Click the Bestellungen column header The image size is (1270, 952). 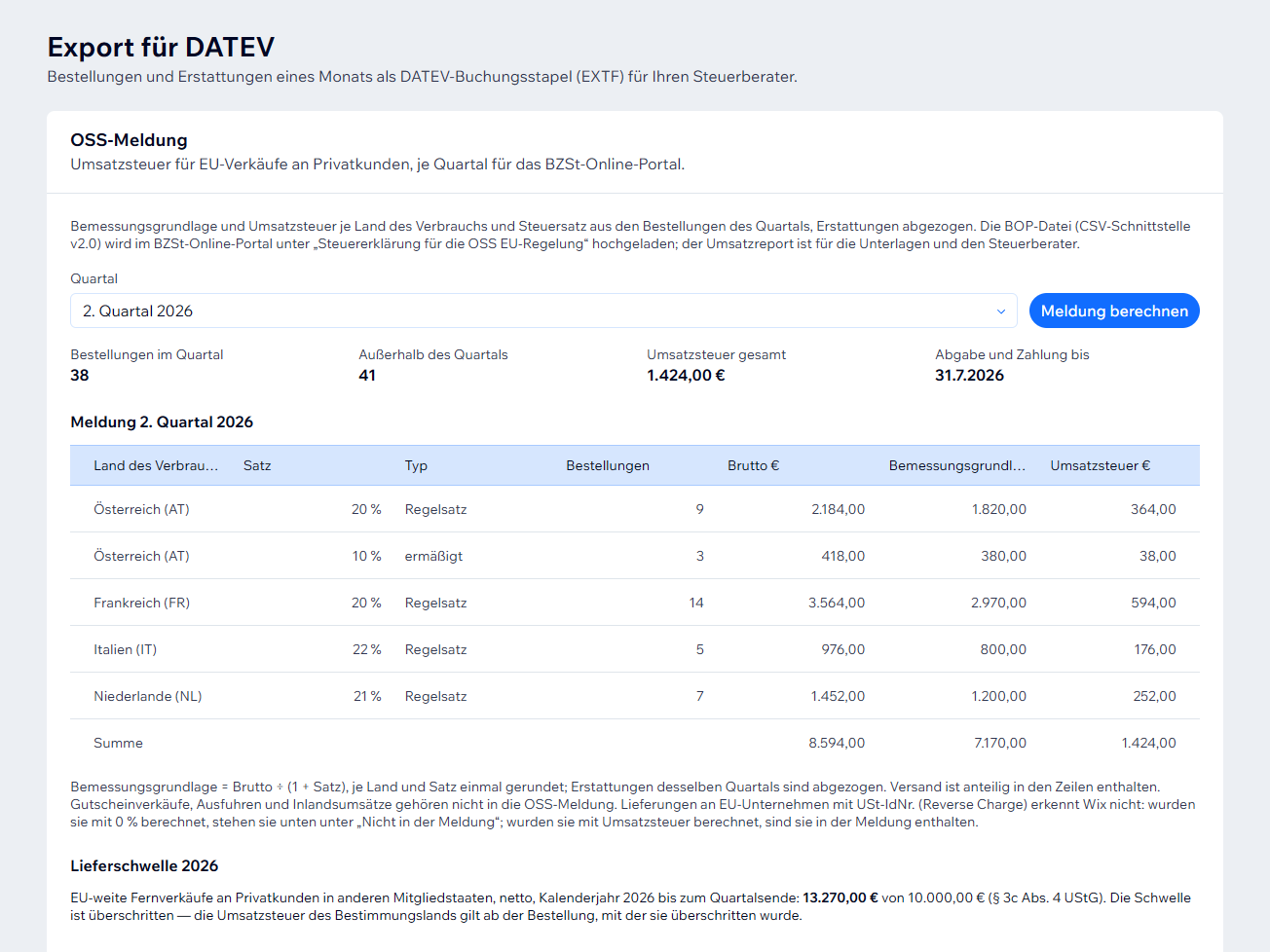(x=608, y=465)
